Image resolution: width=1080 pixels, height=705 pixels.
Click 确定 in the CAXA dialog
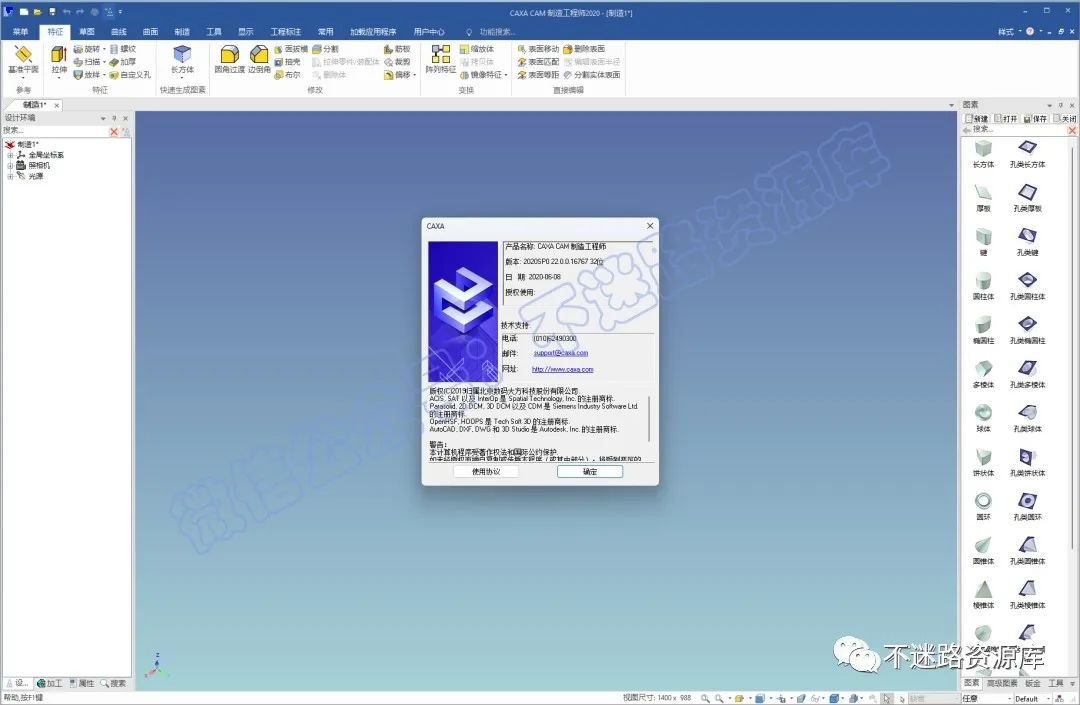pyautogui.click(x=590, y=472)
